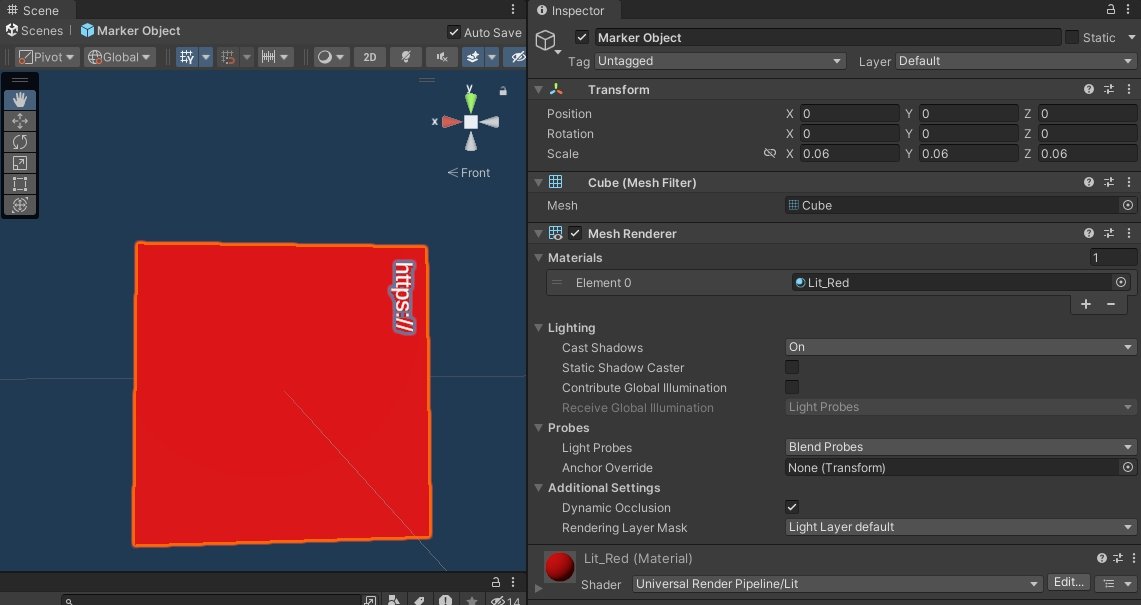The height and width of the screenshot is (605, 1141).
Task: Remove material element with minus button
Action: [1110, 304]
